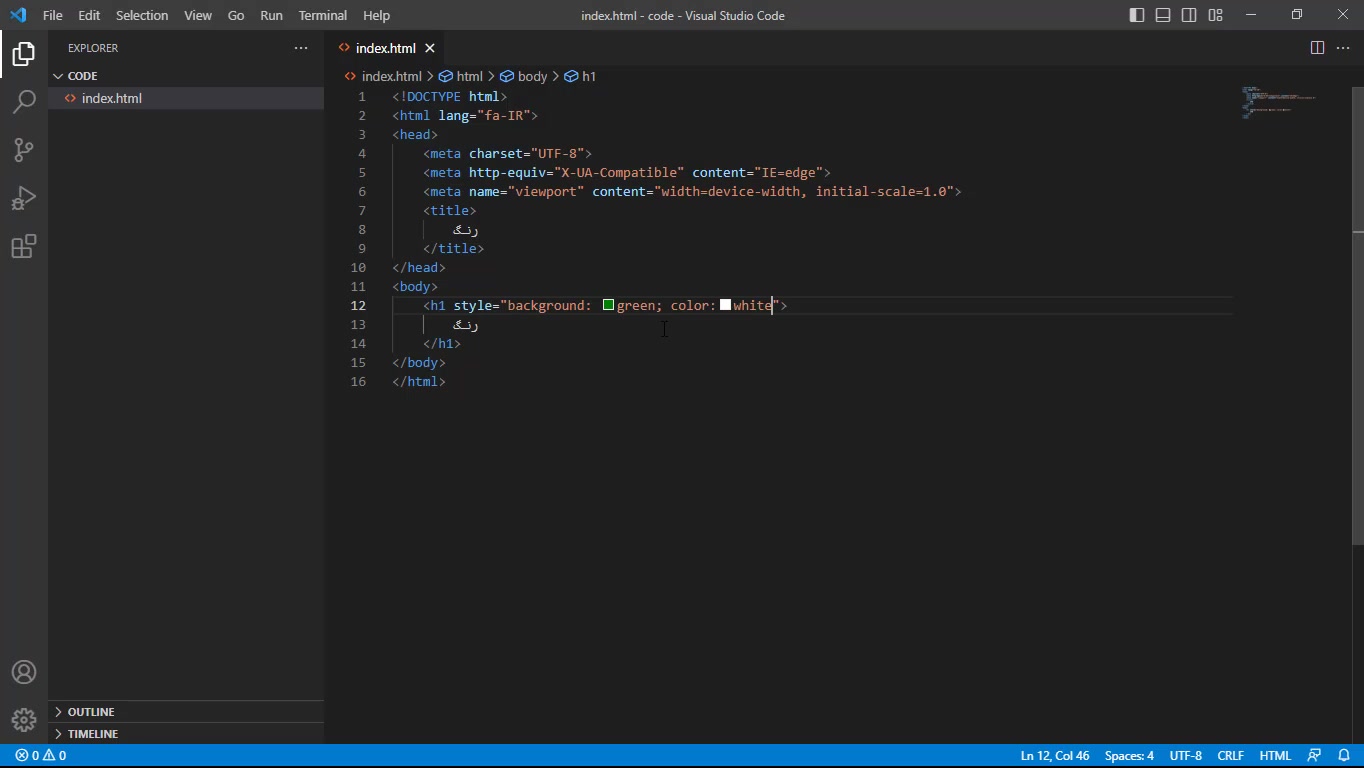
Task: Open the Accounts menu icon
Action: (x=24, y=672)
